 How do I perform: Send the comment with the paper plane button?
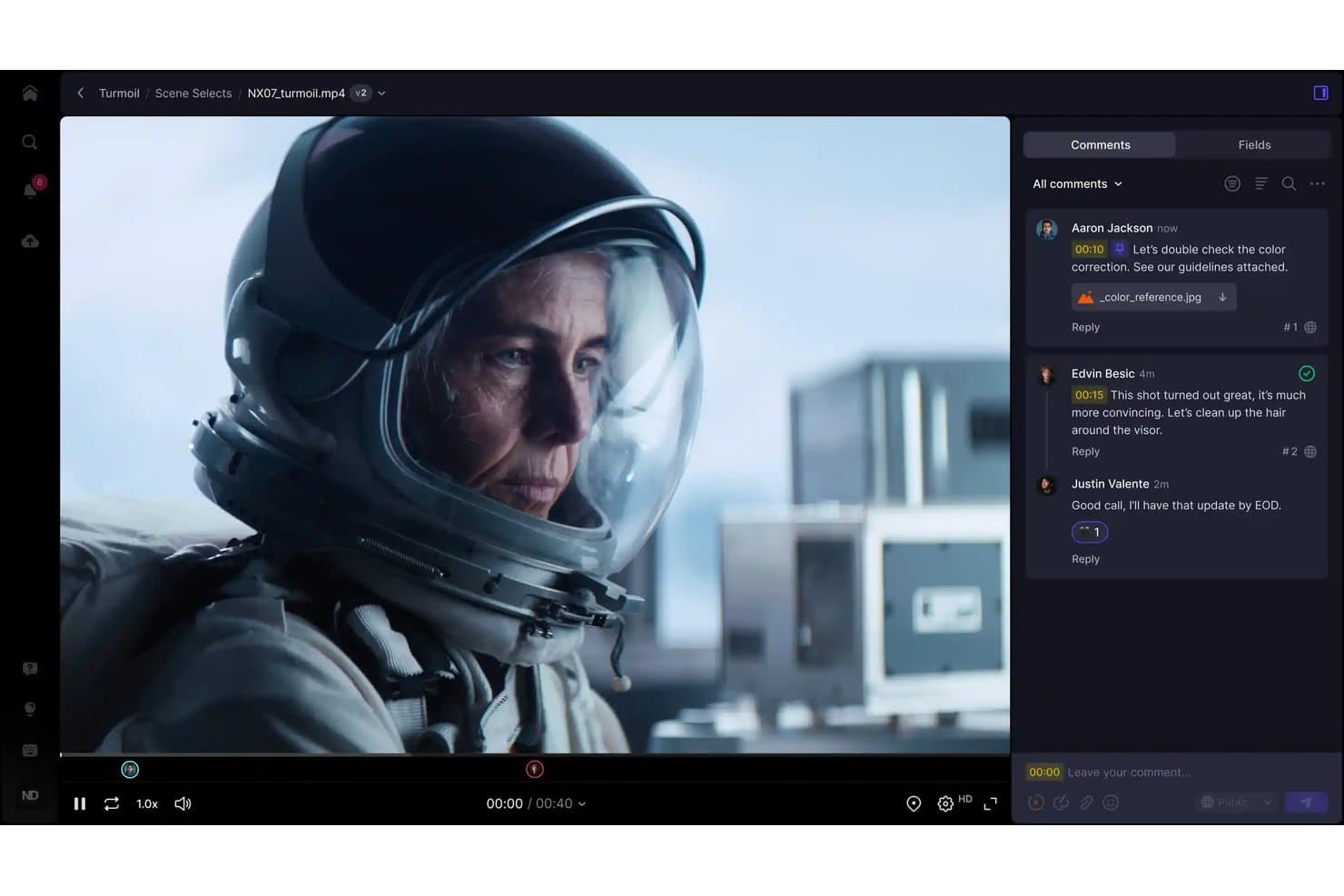(1307, 802)
